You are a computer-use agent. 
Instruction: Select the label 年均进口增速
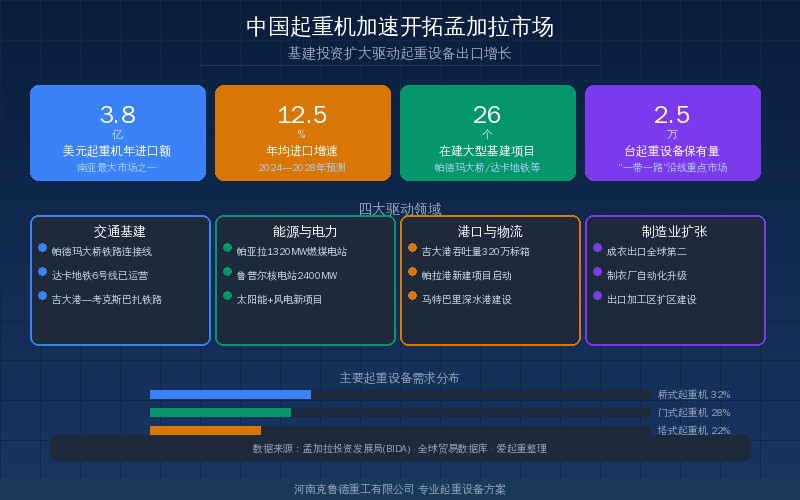click(x=302, y=151)
